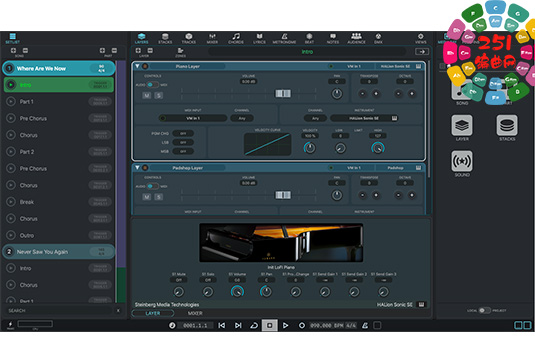Select song Never Saw You Again

click(59, 252)
